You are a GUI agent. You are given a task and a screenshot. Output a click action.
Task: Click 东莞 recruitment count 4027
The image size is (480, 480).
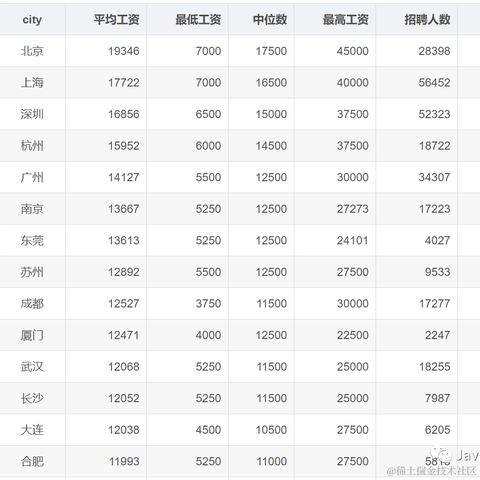click(x=438, y=240)
